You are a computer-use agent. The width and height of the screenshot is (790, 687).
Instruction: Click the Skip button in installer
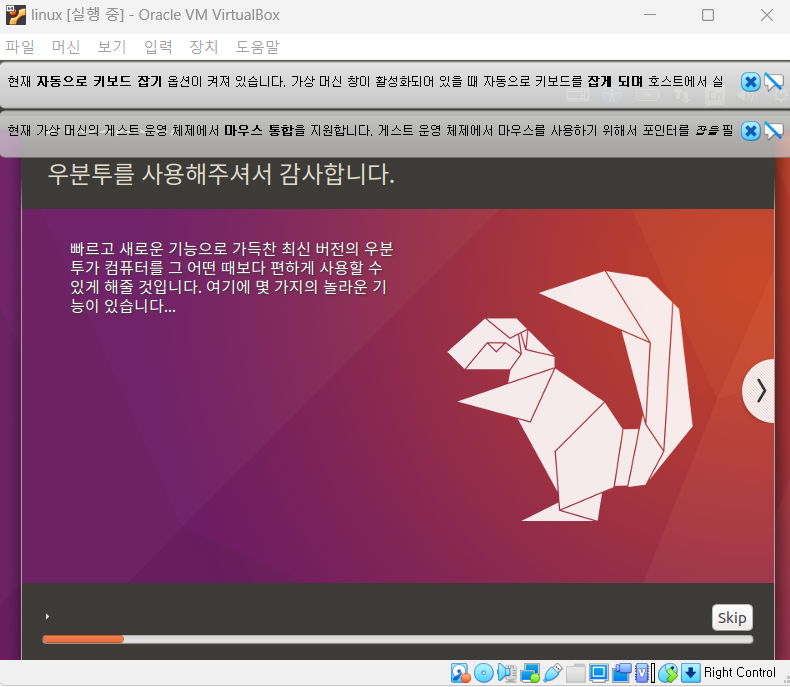(732, 617)
